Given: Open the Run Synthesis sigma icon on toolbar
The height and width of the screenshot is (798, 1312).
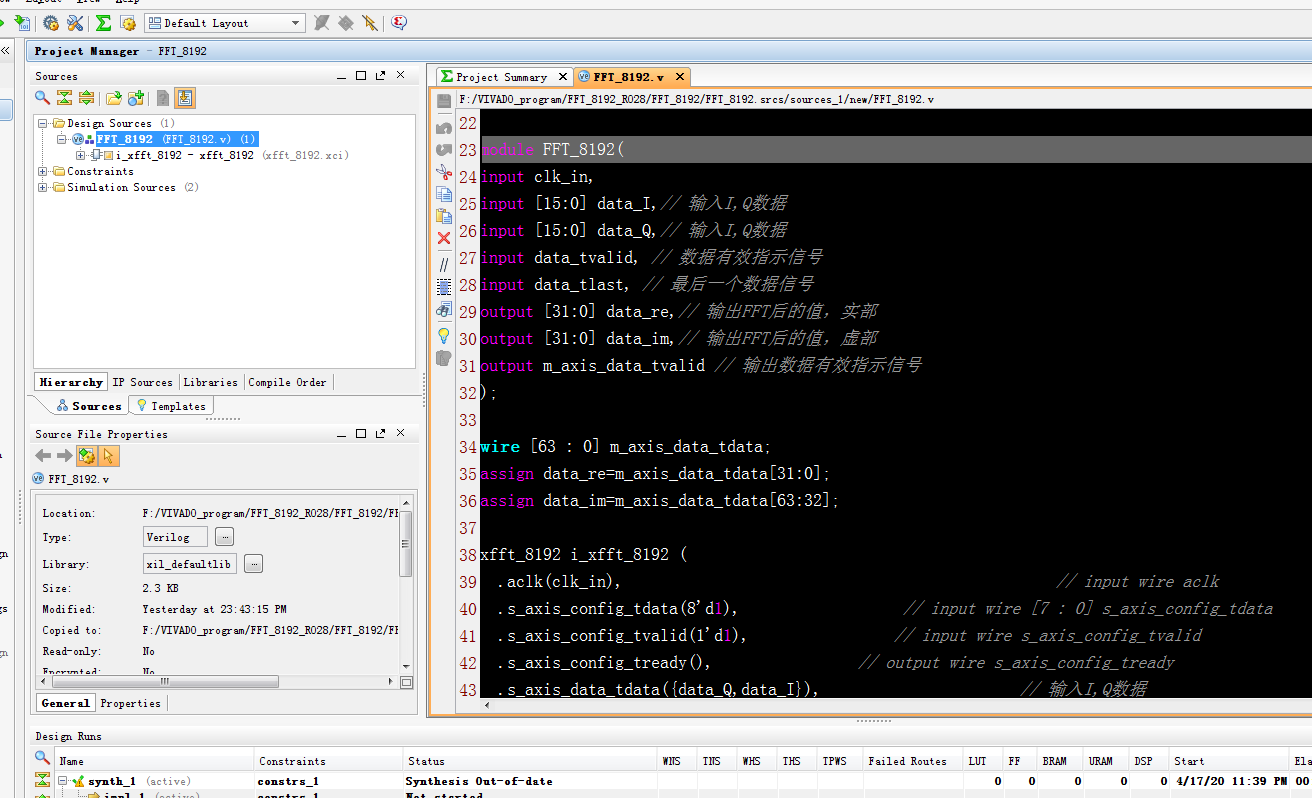Looking at the screenshot, I should (x=103, y=23).
